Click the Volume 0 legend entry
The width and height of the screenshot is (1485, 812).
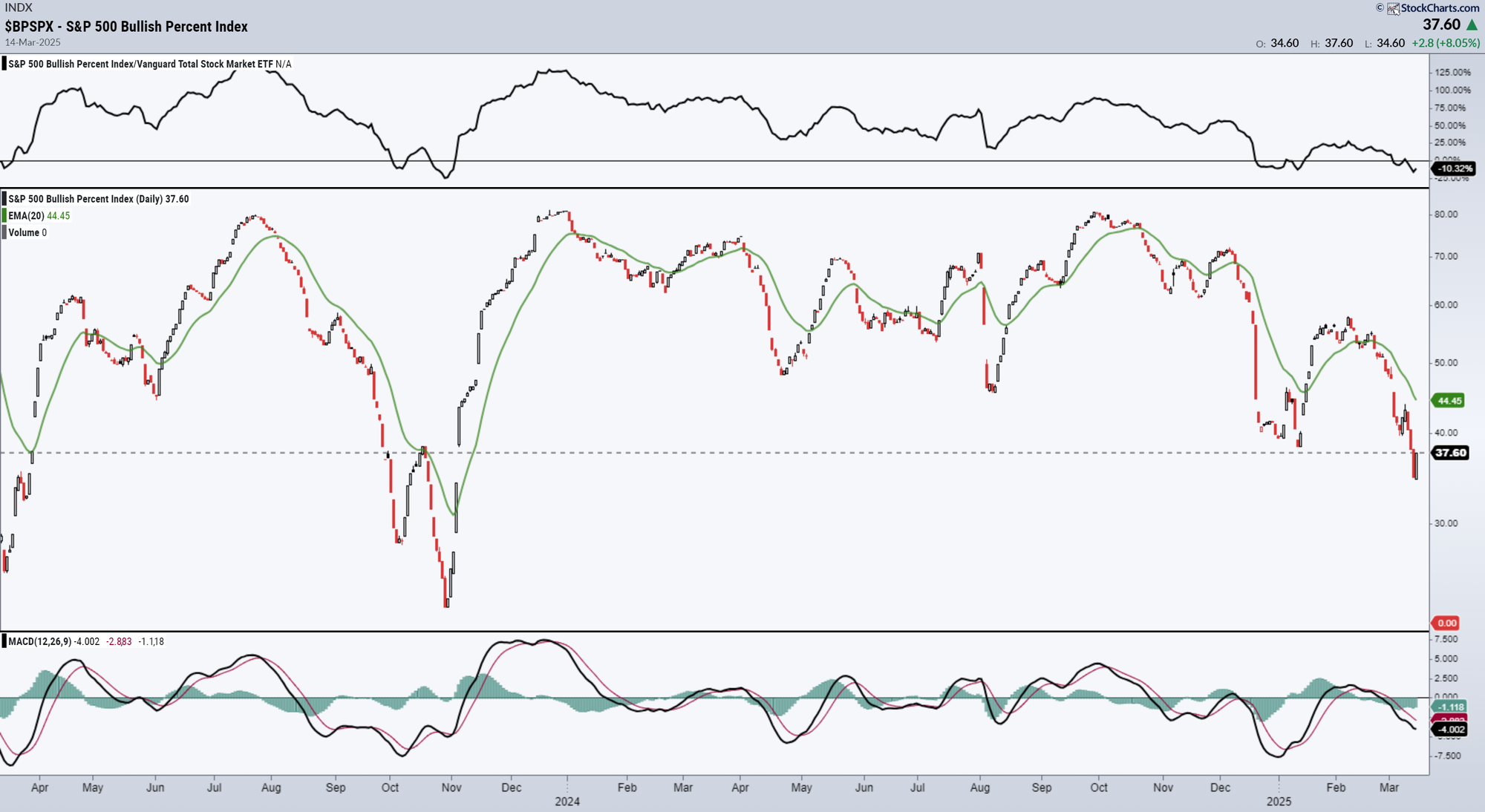(27, 233)
